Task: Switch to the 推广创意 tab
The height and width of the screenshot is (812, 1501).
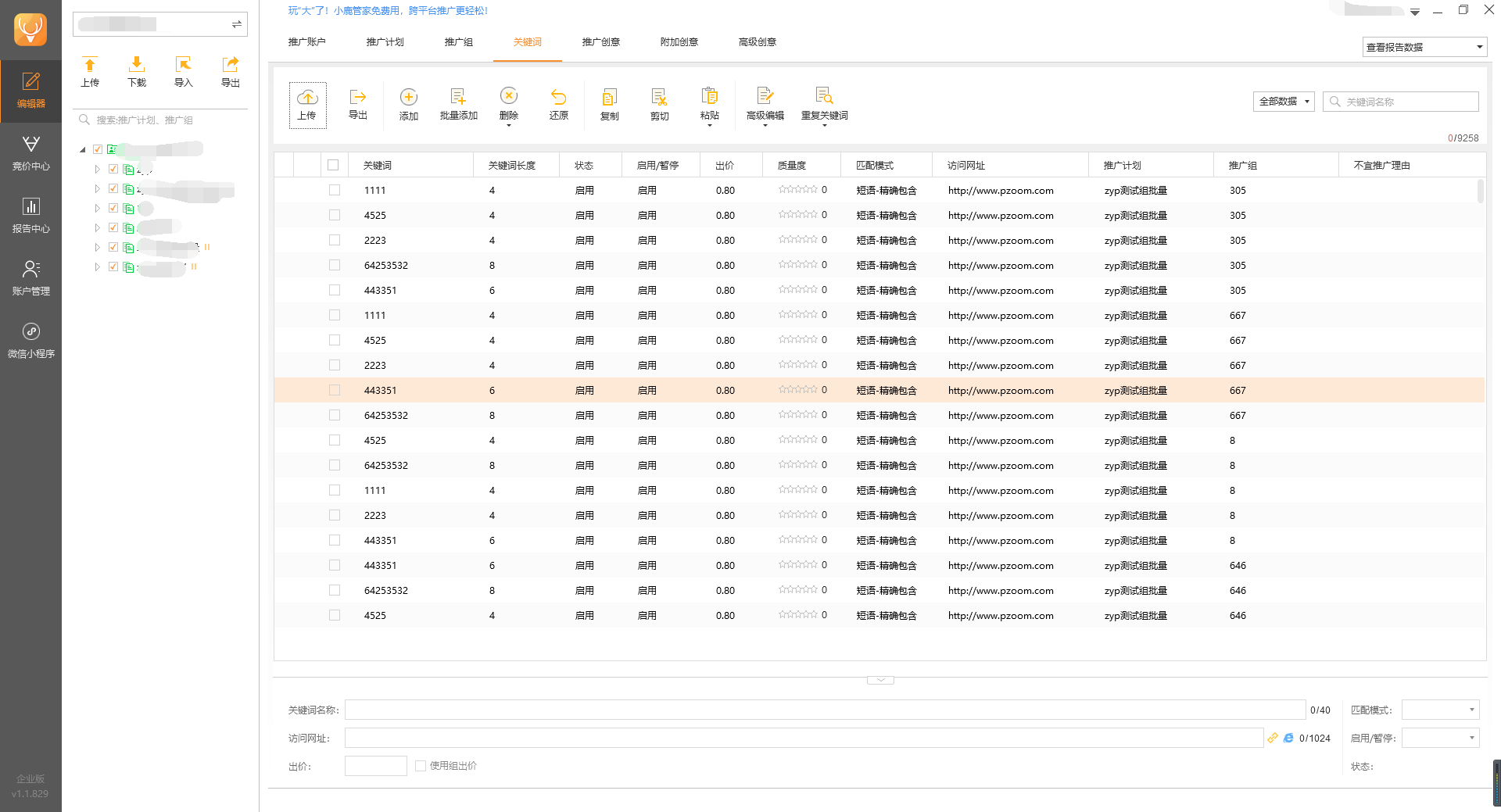Action: click(601, 42)
